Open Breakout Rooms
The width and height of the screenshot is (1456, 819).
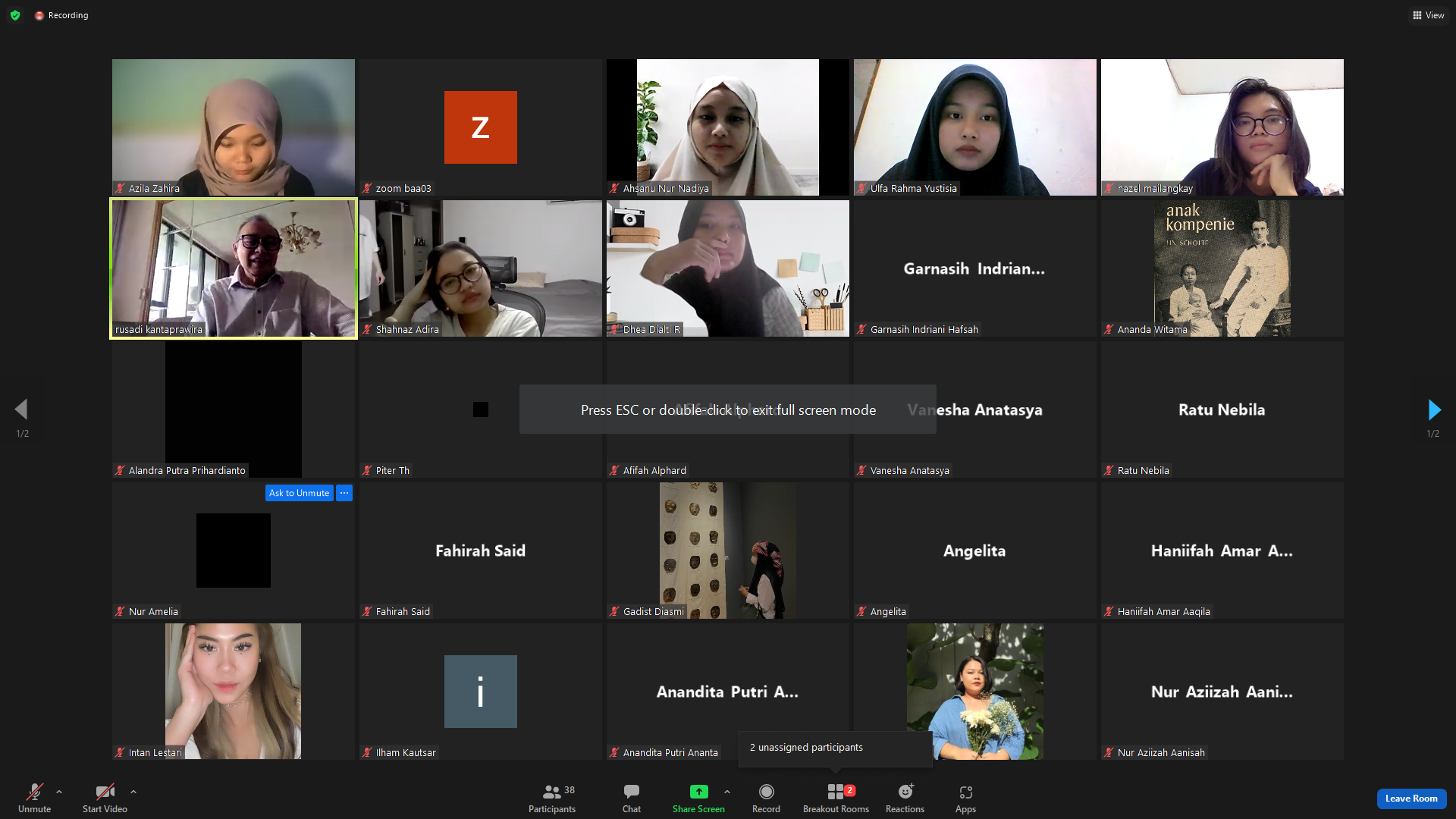coord(836,799)
